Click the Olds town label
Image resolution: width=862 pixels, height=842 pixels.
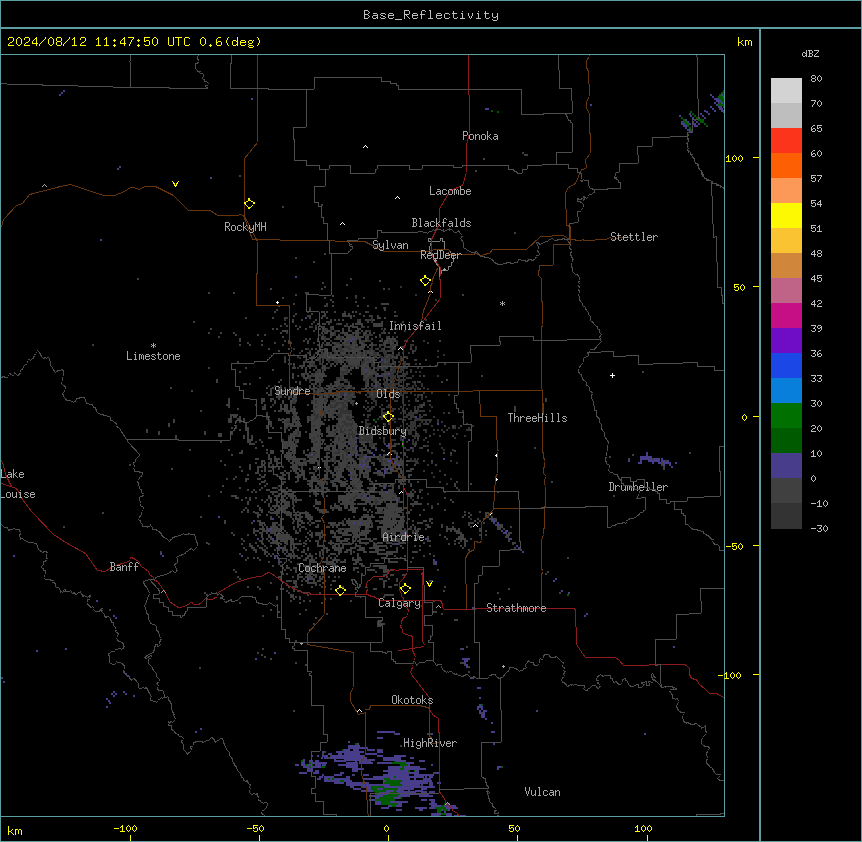[388, 394]
